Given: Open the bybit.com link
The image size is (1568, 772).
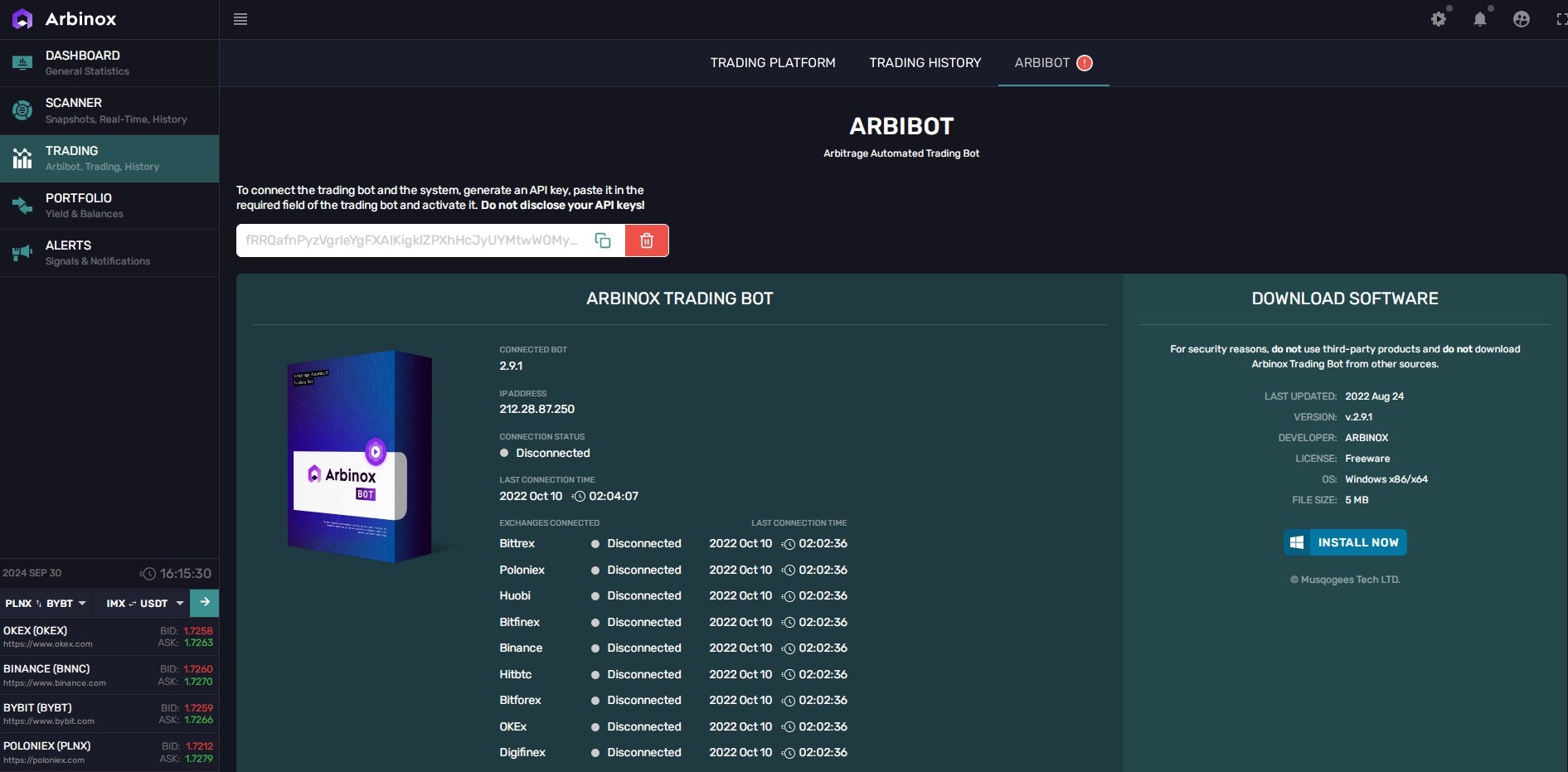Looking at the screenshot, I should pyautogui.click(x=49, y=721).
